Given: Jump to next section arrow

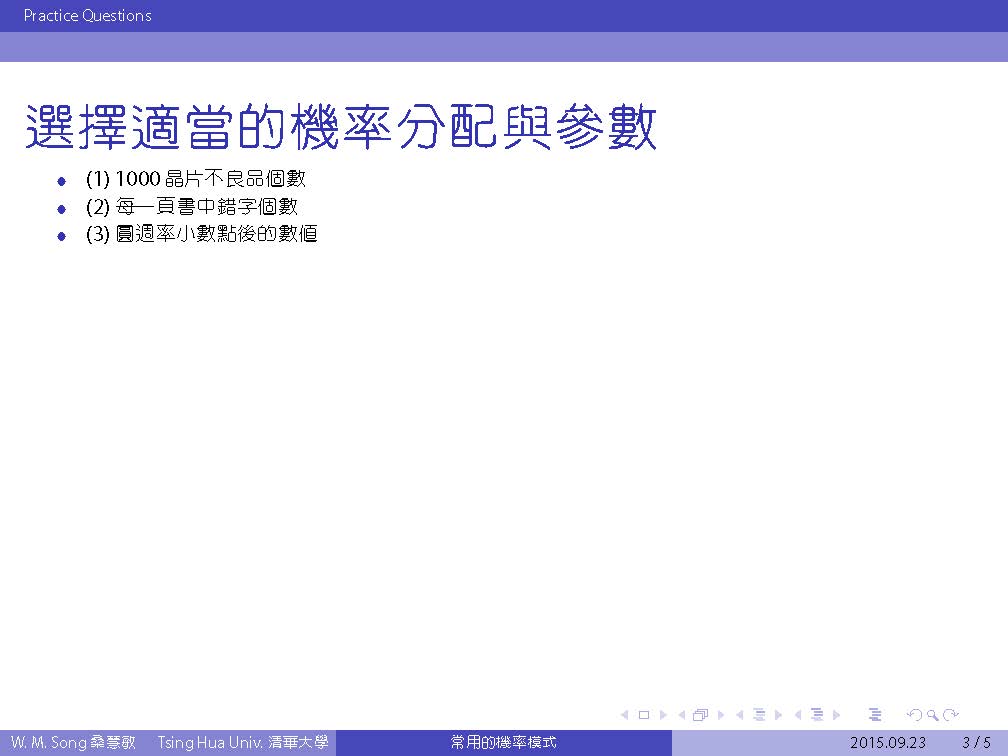Looking at the screenshot, I should tap(836, 715).
